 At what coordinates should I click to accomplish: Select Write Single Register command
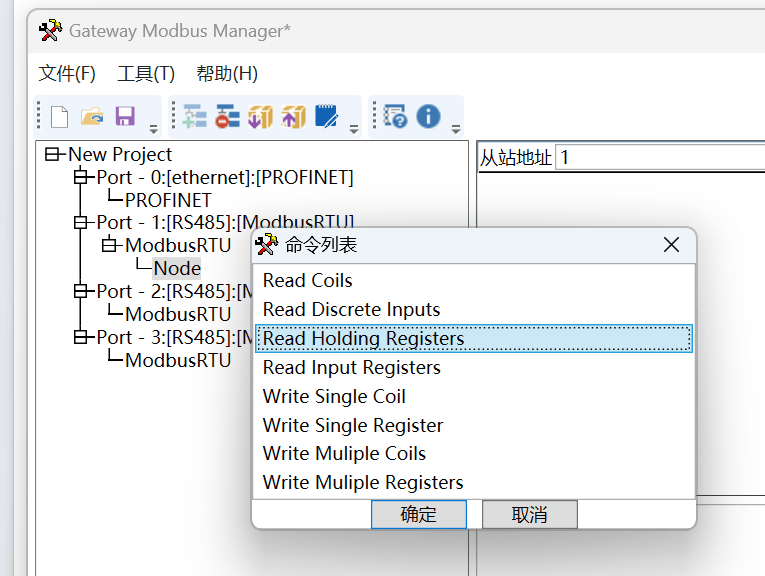tap(474, 425)
